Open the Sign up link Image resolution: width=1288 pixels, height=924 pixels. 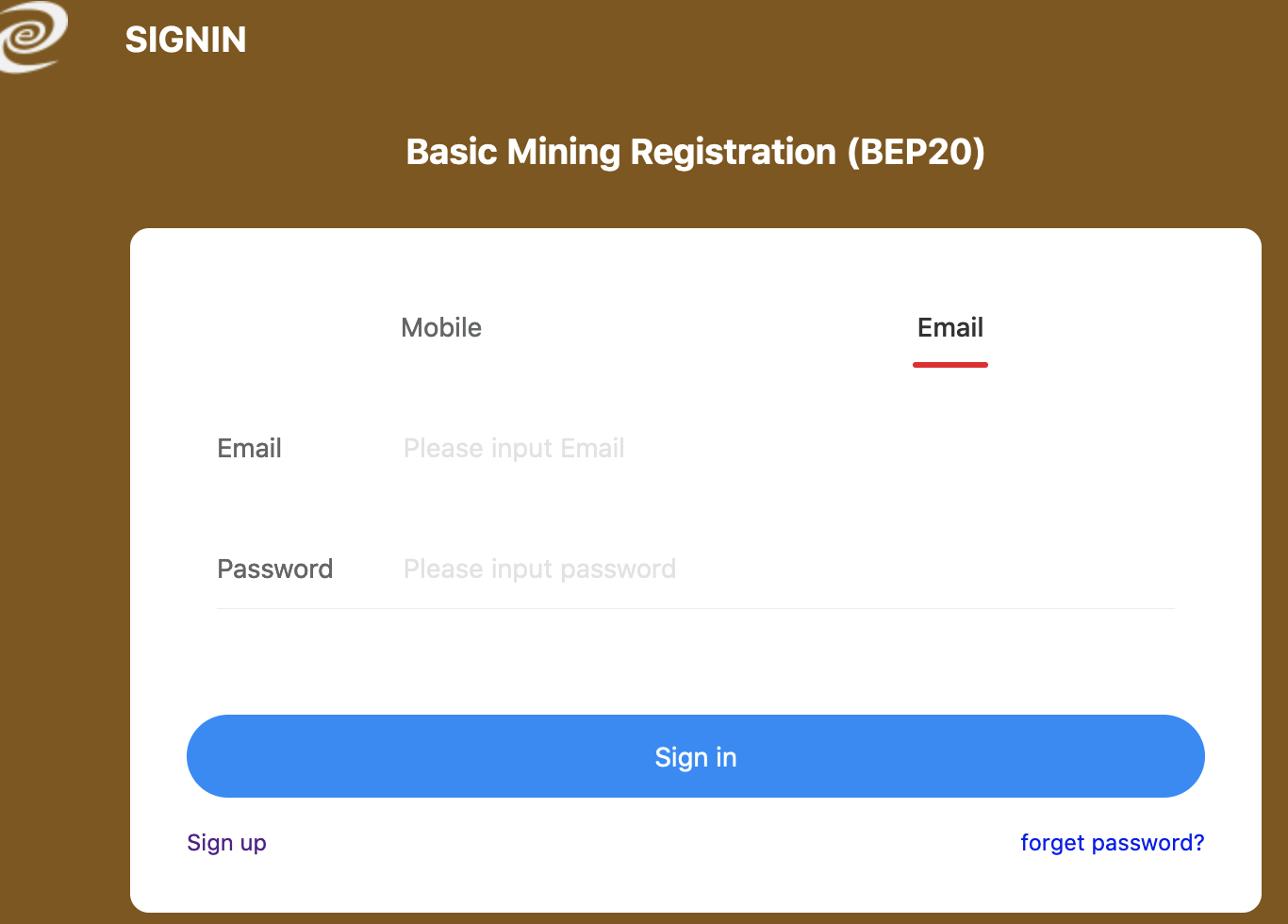click(x=226, y=842)
